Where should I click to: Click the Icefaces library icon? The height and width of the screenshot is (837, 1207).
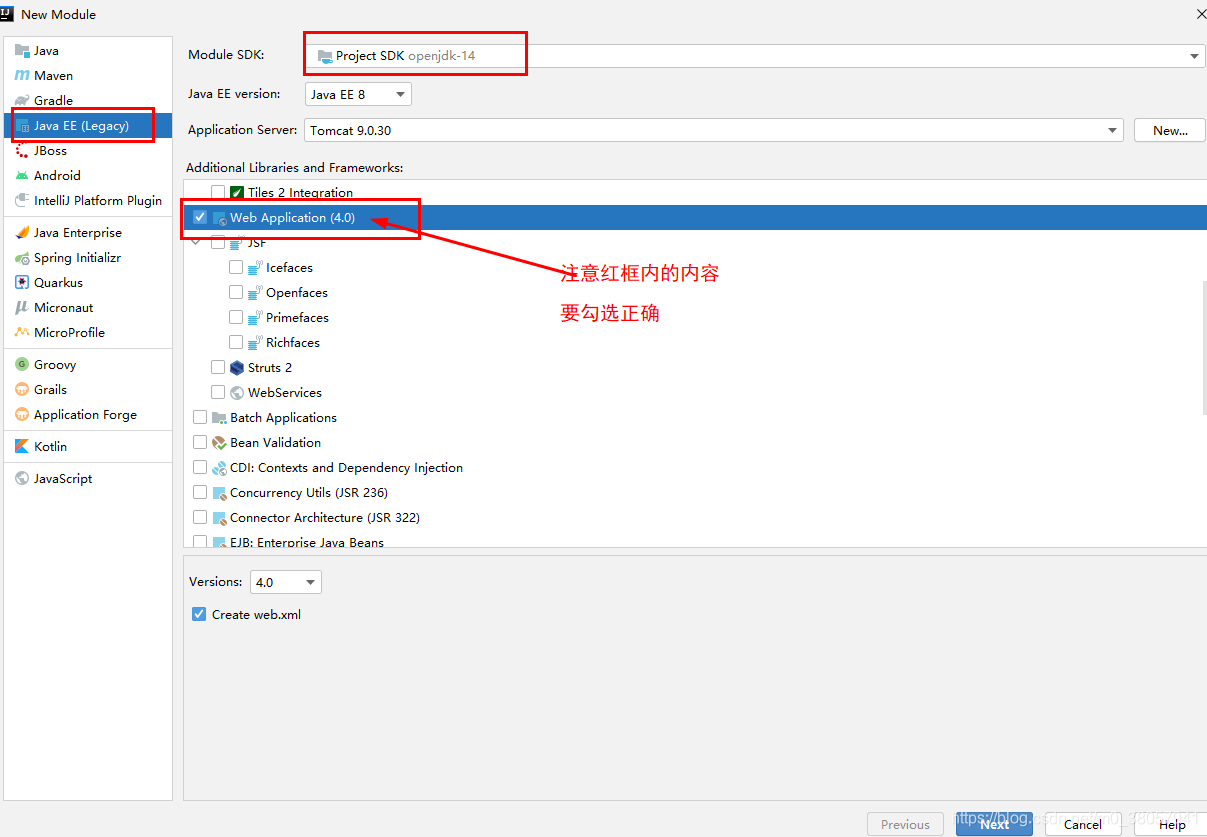pos(255,267)
